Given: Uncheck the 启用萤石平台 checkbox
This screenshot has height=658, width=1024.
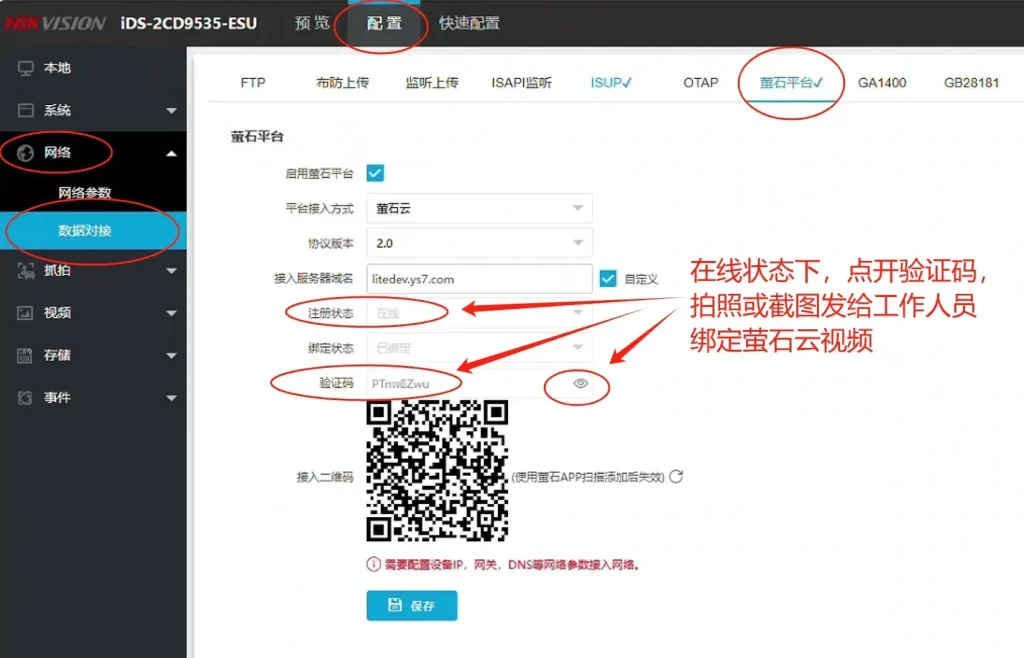Looking at the screenshot, I should [x=376, y=172].
